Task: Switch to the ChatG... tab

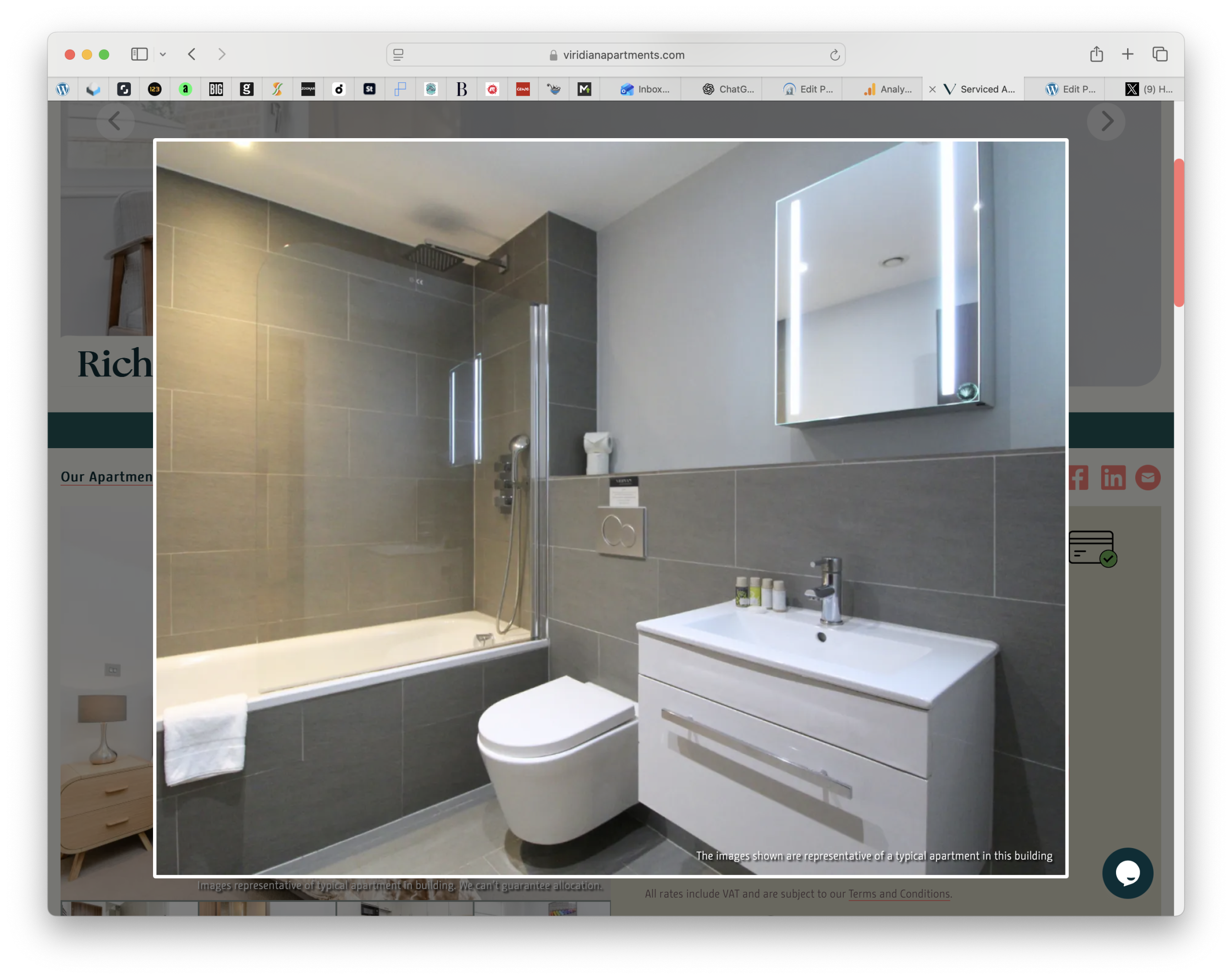Action: click(728, 89)
